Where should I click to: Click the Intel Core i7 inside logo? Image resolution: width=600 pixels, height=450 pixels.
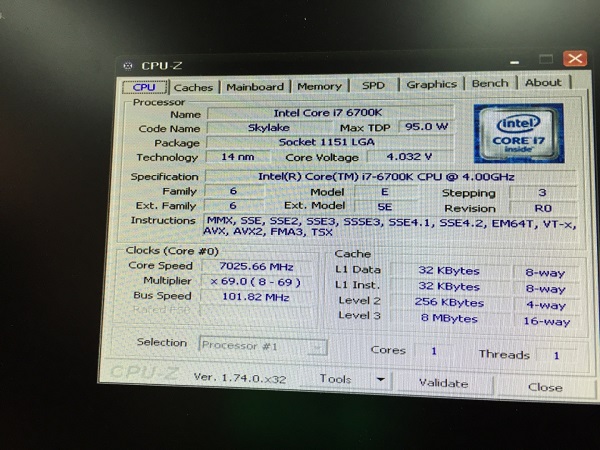click(x=518, y=133)
